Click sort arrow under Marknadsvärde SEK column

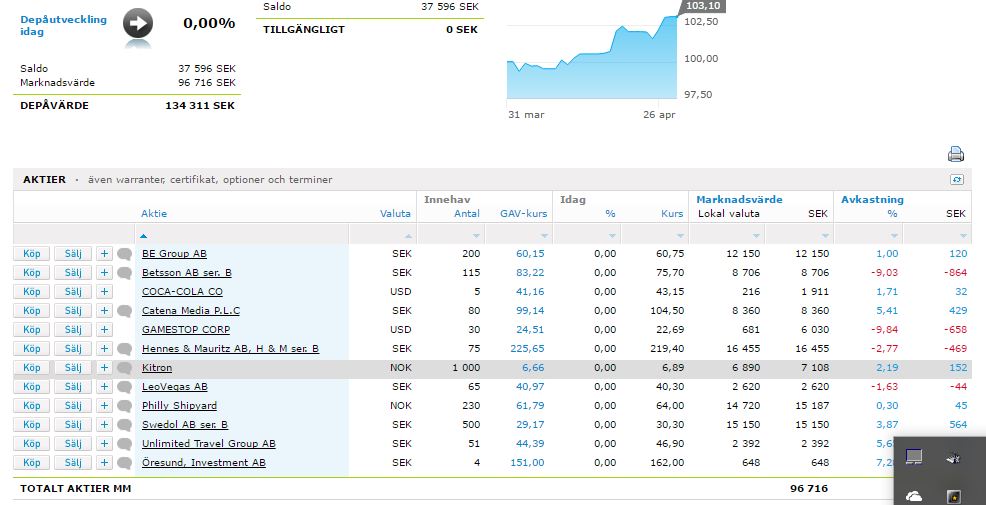pos(825,236)
